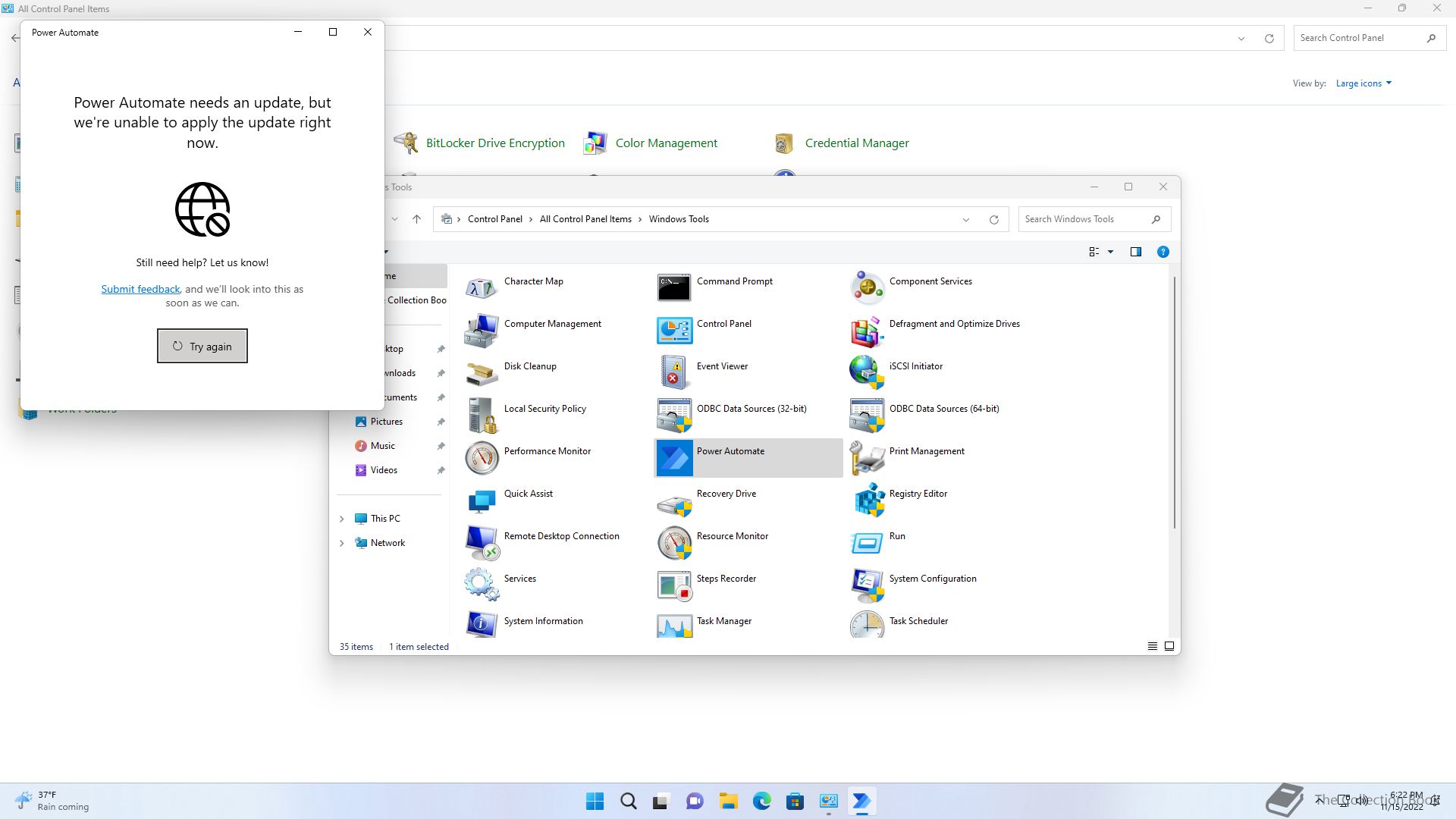
Task: Open Windows Start button
Action: [595, 801]
